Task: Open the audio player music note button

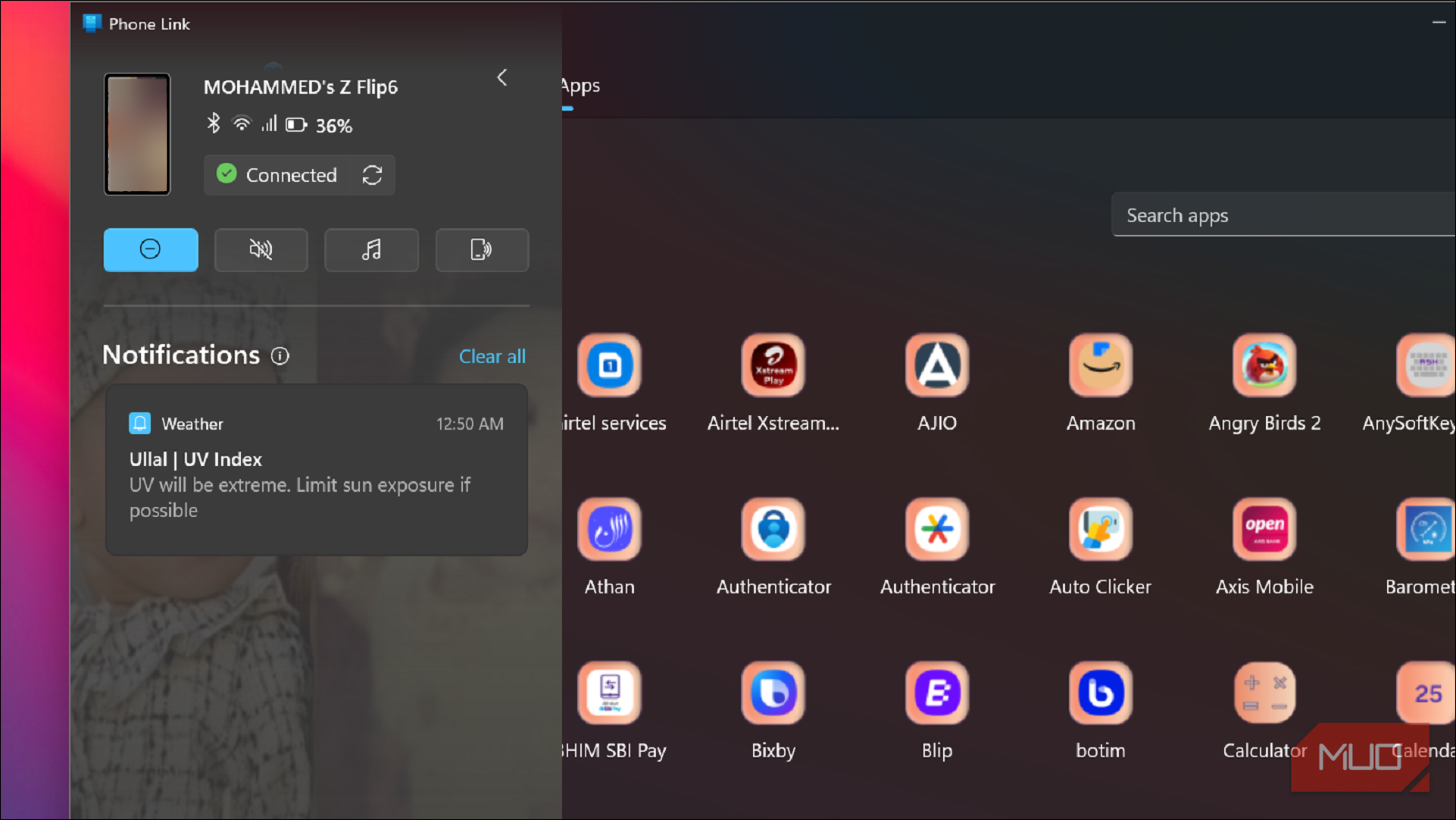Action: tap(371, 249)
